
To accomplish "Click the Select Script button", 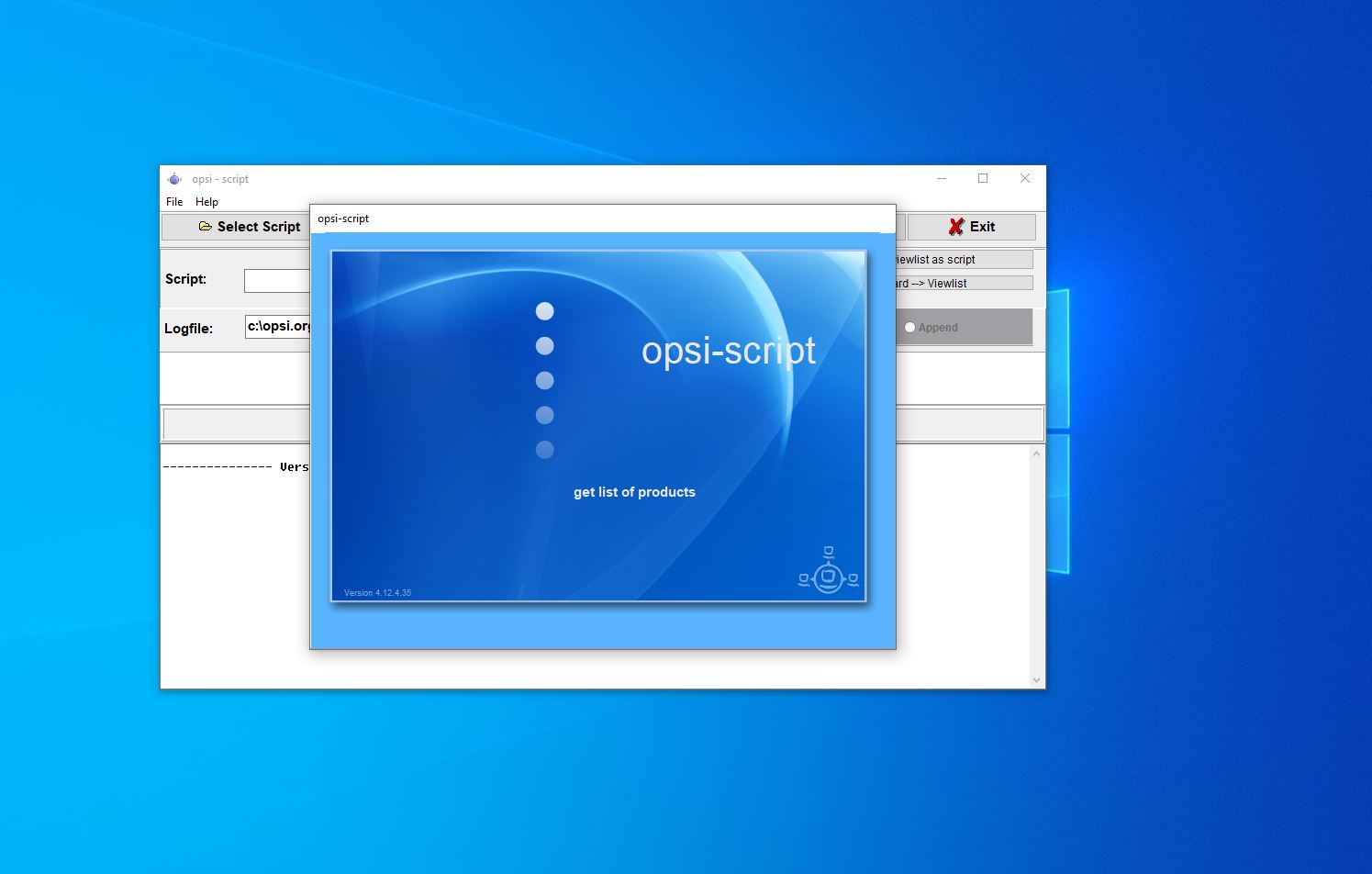I will [236, 227].
